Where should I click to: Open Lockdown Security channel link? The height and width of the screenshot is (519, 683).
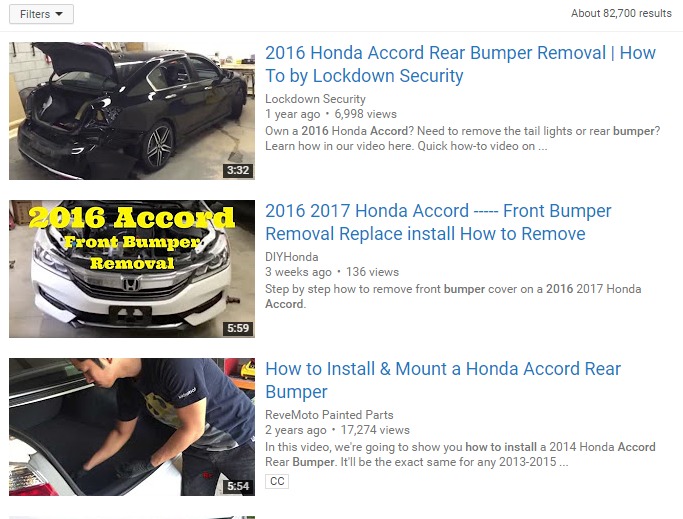(315, 99)
